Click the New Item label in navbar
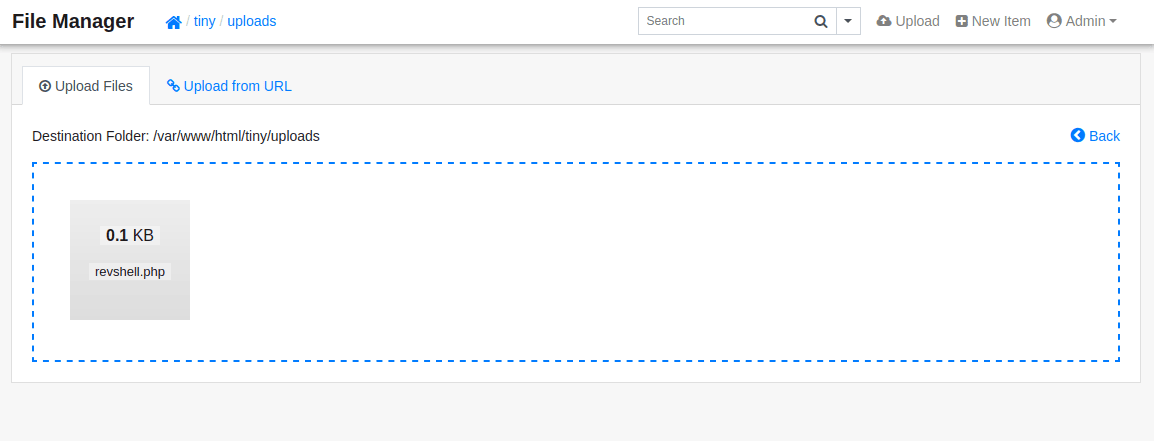Viewport: 1154px width, 441px height. tap(1001, 21)
